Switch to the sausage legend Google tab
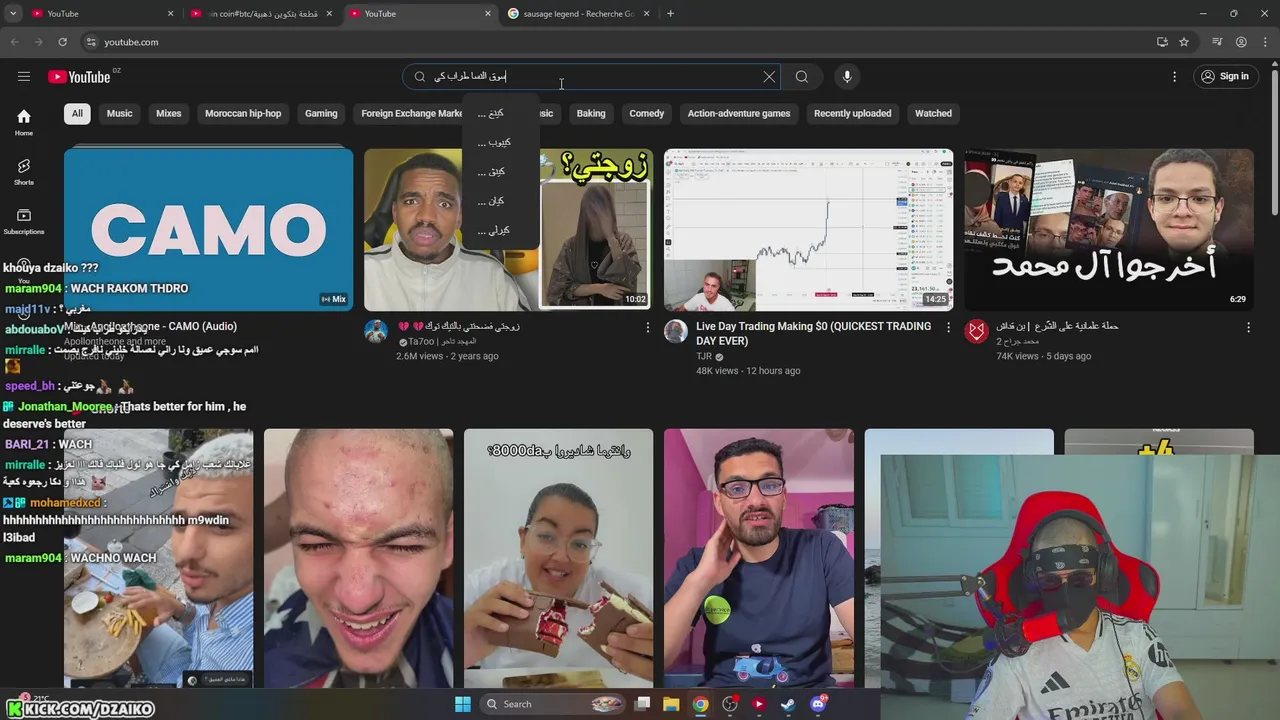Screen dimensions: 1280x720 click(580, 14)
